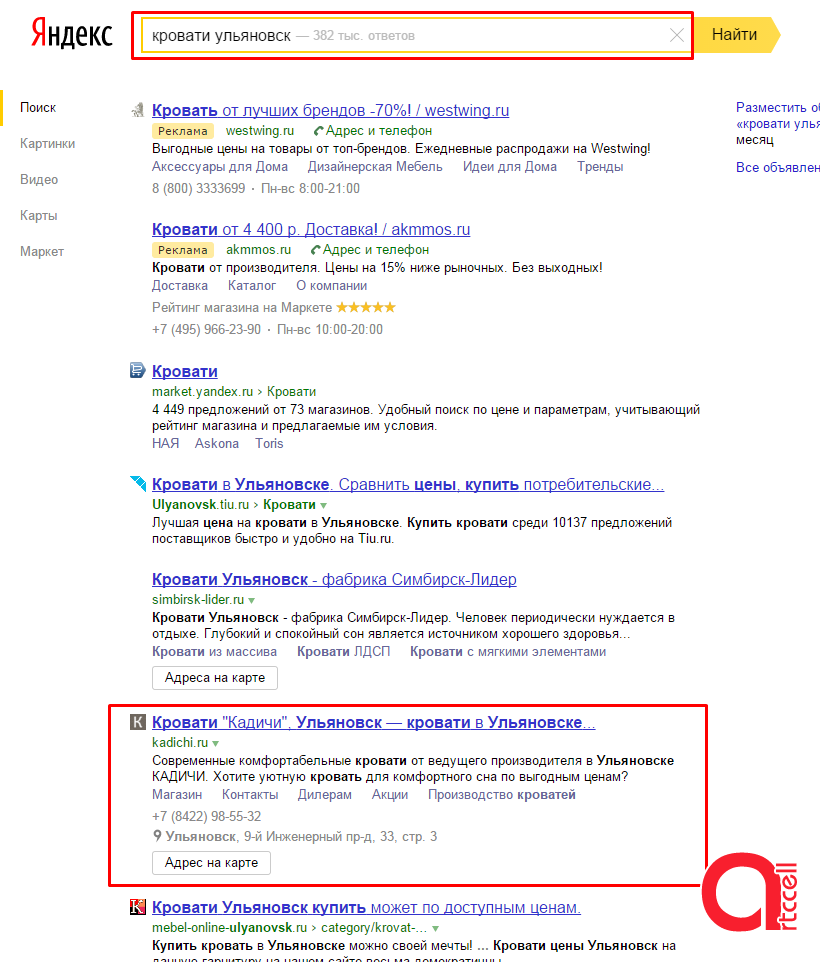Open the Производство кроватей sitelink

502,795
